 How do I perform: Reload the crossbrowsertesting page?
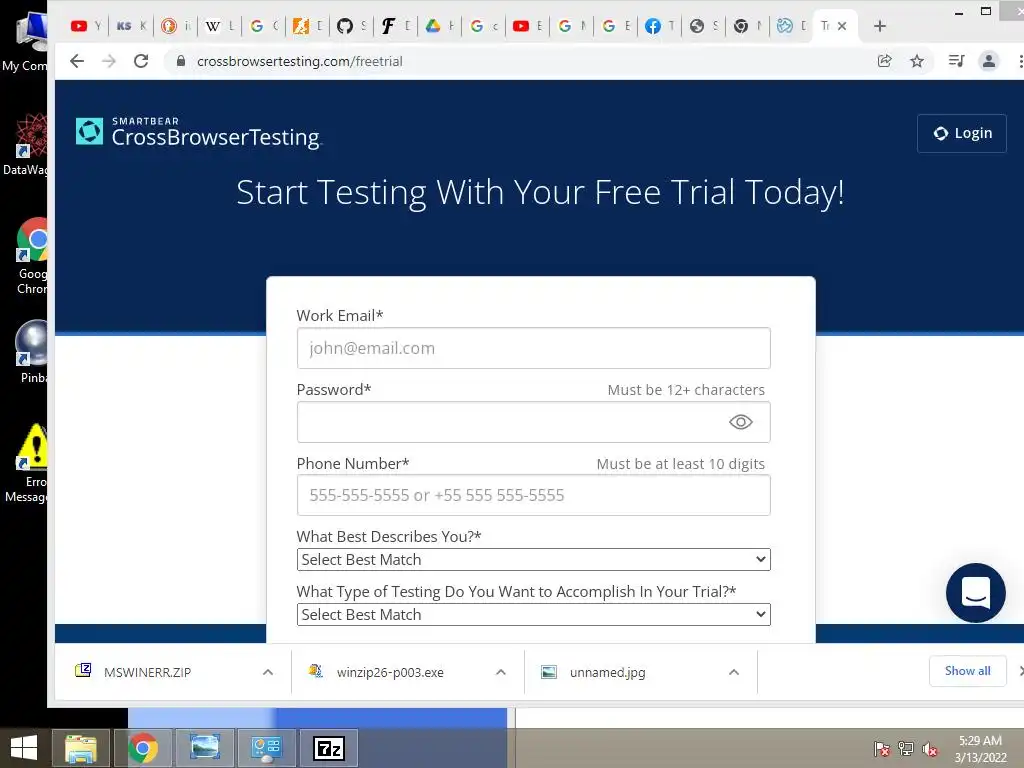point(141,61)
